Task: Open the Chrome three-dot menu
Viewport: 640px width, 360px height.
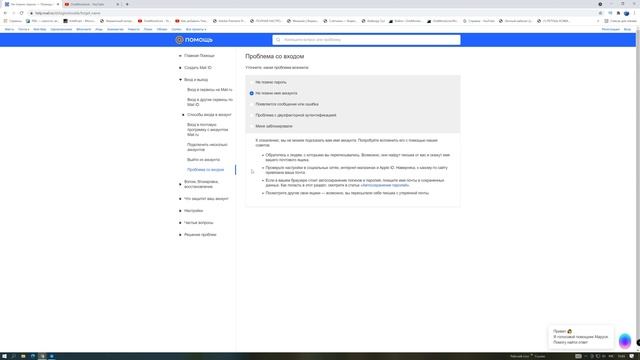Action: click(635, 13)
